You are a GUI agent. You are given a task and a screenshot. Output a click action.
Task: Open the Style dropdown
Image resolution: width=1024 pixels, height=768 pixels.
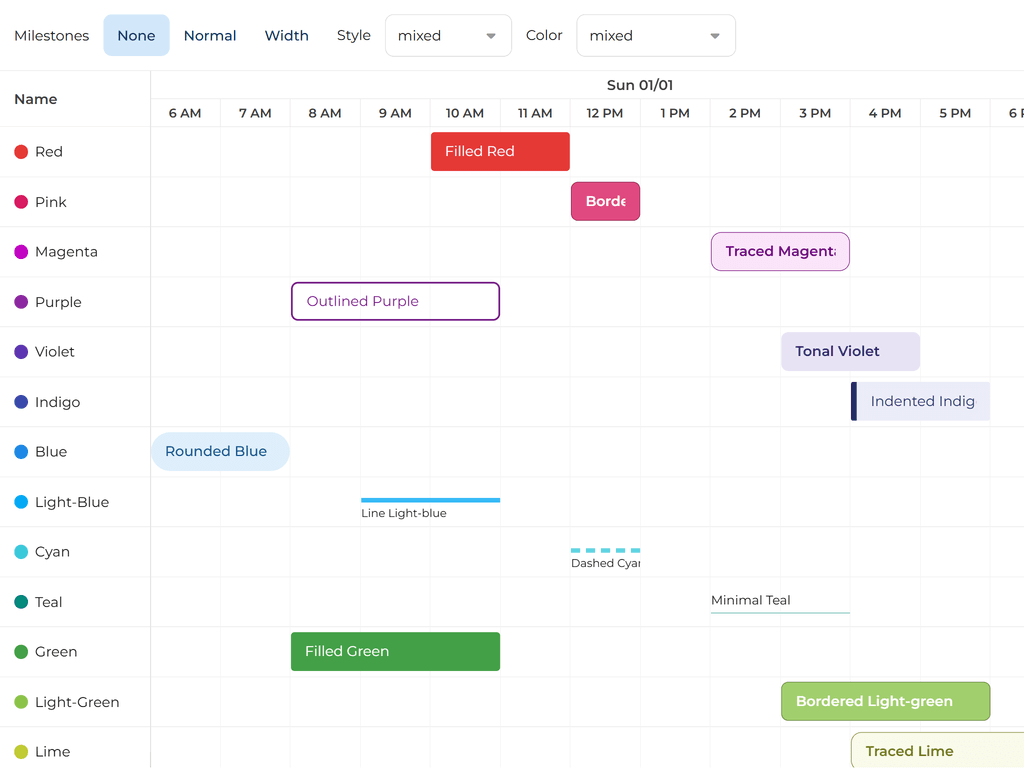[x=447, y=36]
